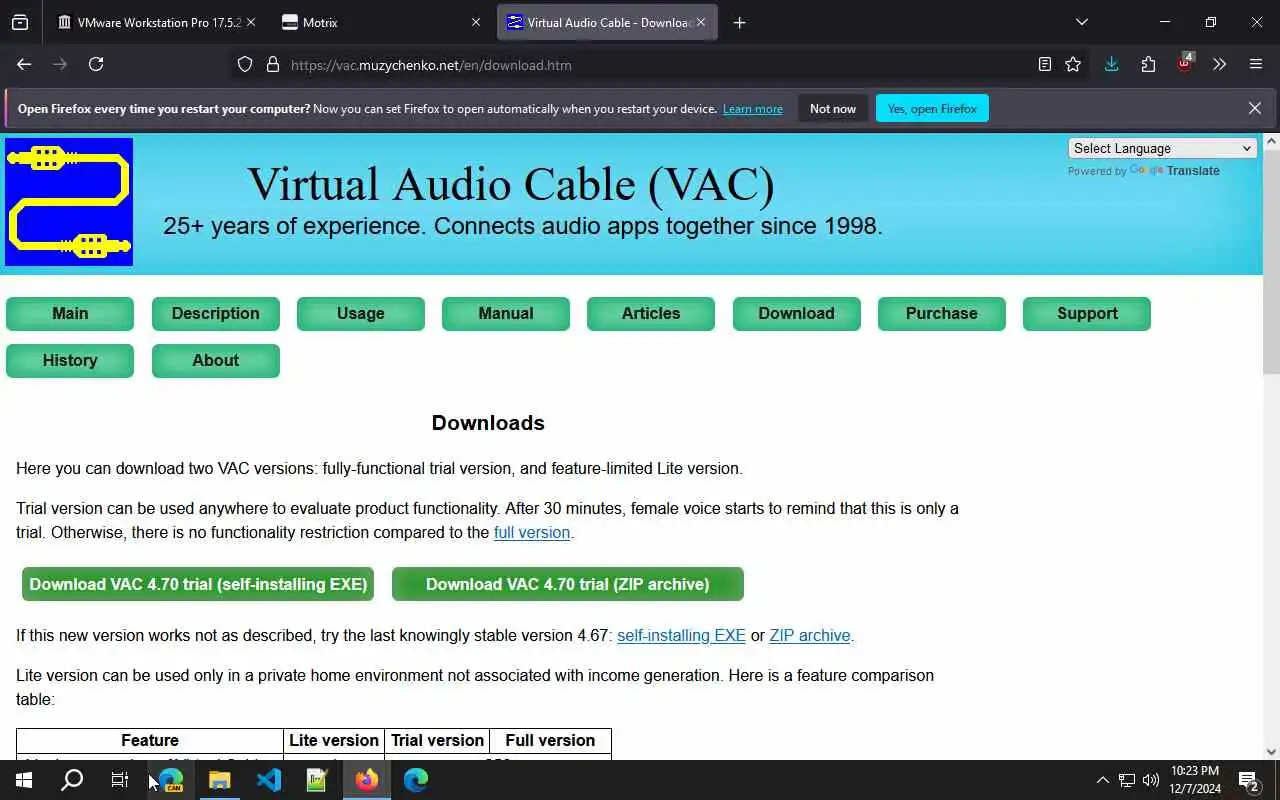
Task: Toggle reader view icon in address bar
Action: pos(1045,64)
